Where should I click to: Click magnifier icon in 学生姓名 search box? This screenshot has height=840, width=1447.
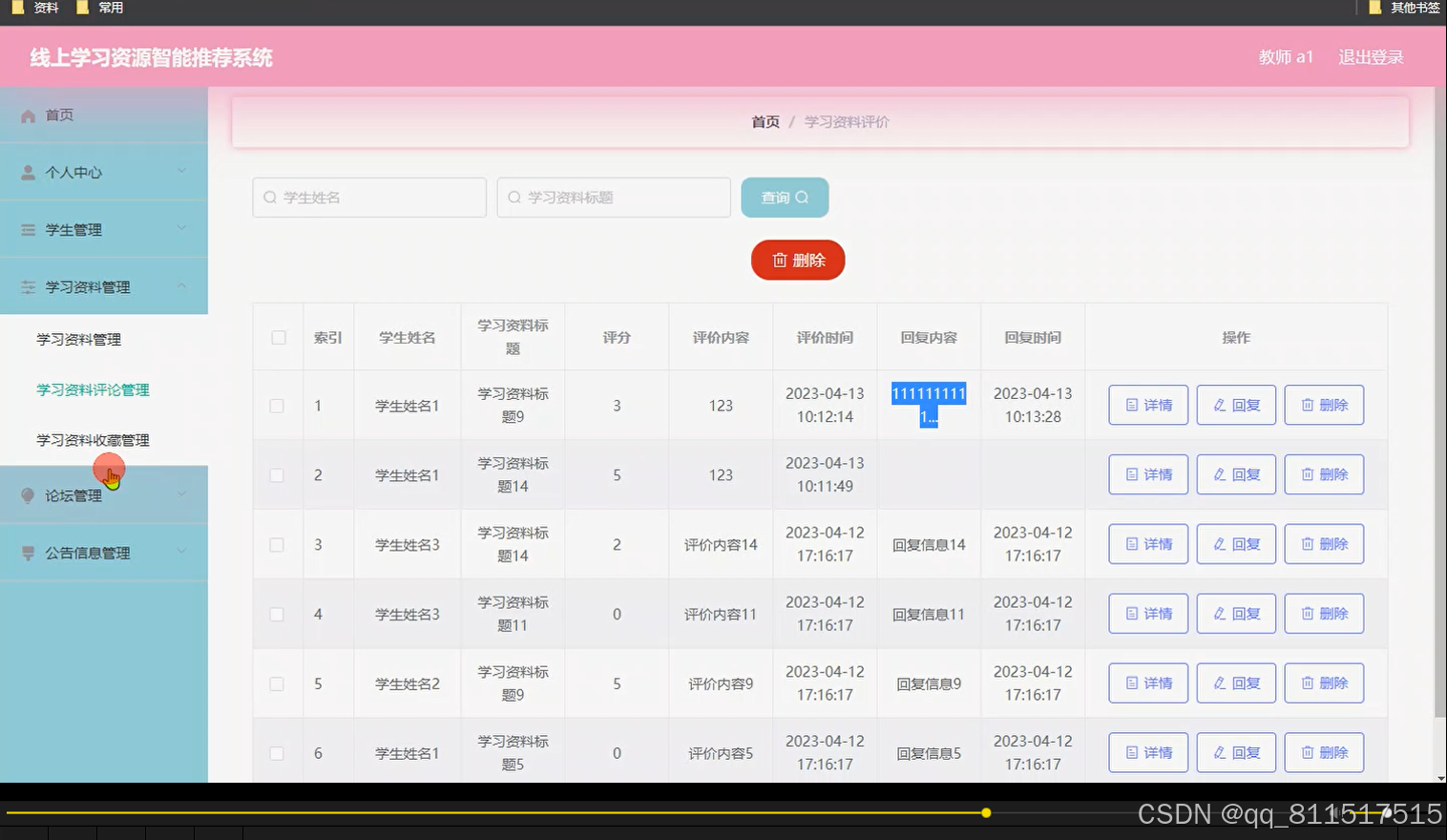pyautogui.click(x=270, y=198)
